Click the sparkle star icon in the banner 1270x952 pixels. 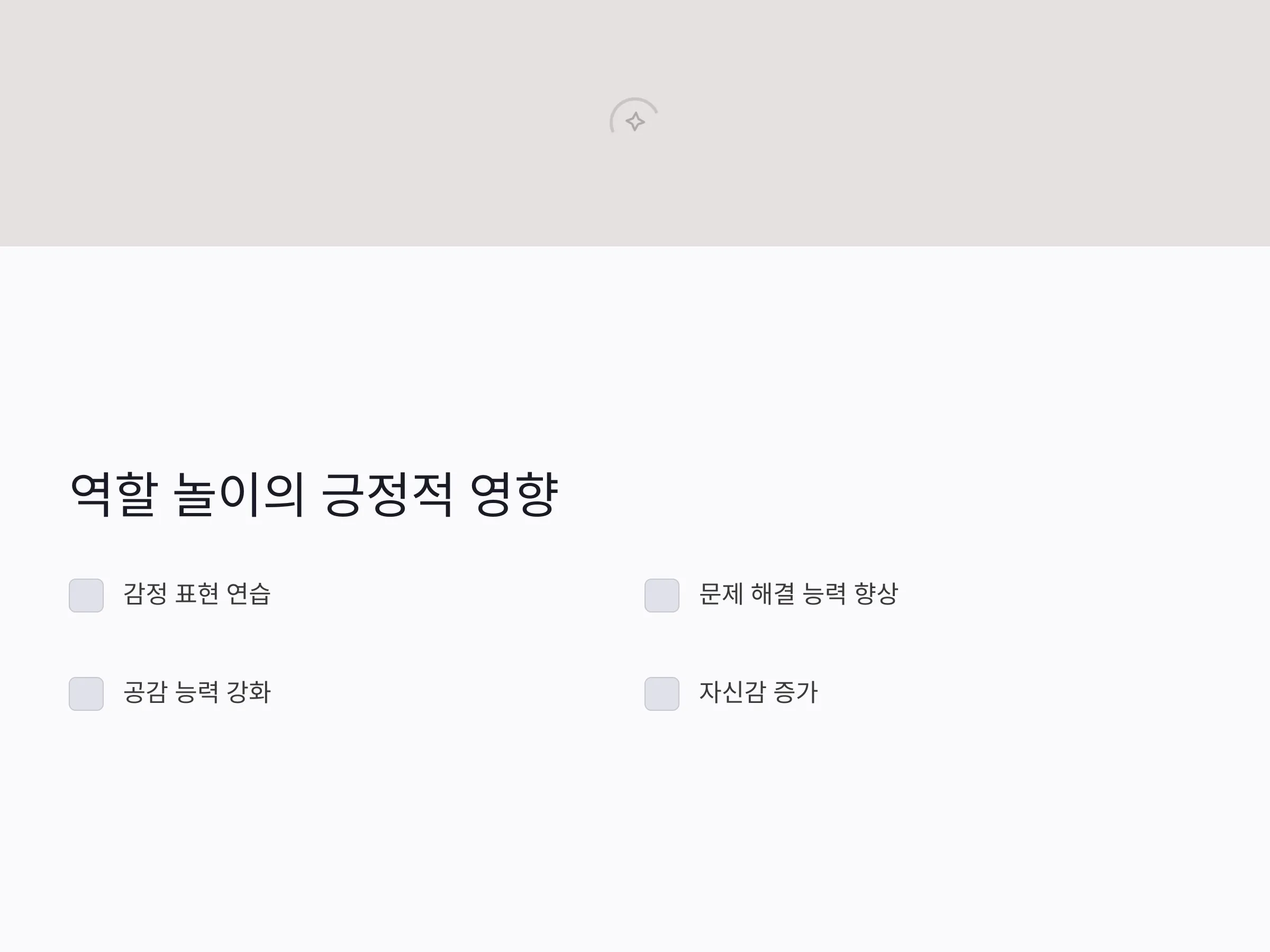coord(635,122)
